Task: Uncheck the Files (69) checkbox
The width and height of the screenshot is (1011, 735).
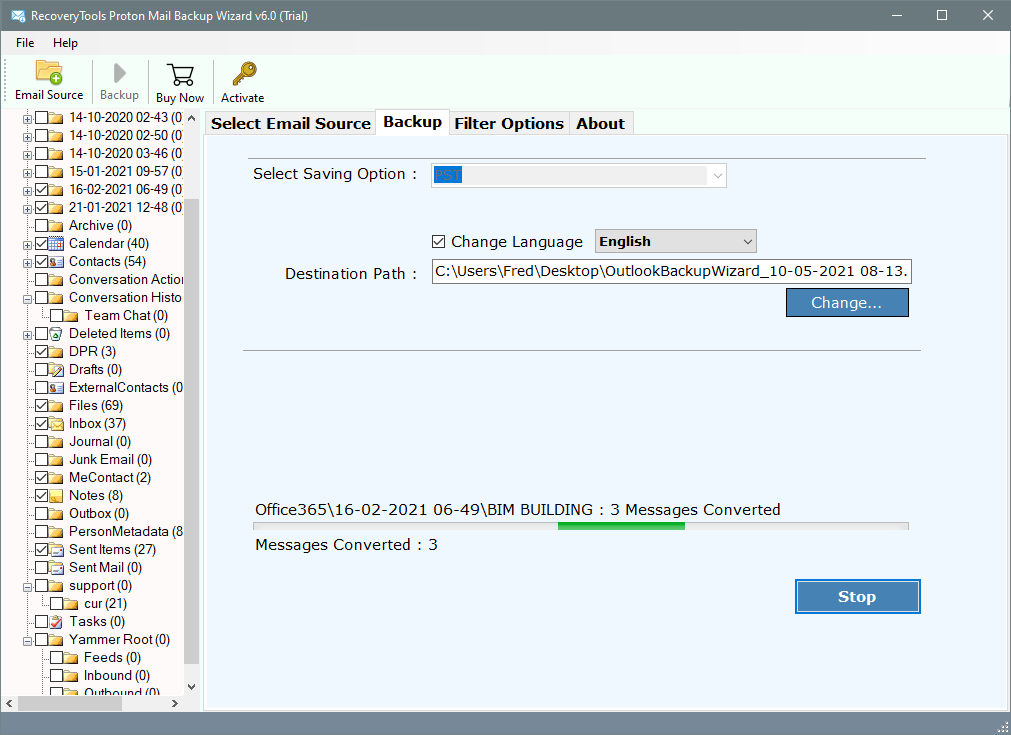Action: pos(41,406)
